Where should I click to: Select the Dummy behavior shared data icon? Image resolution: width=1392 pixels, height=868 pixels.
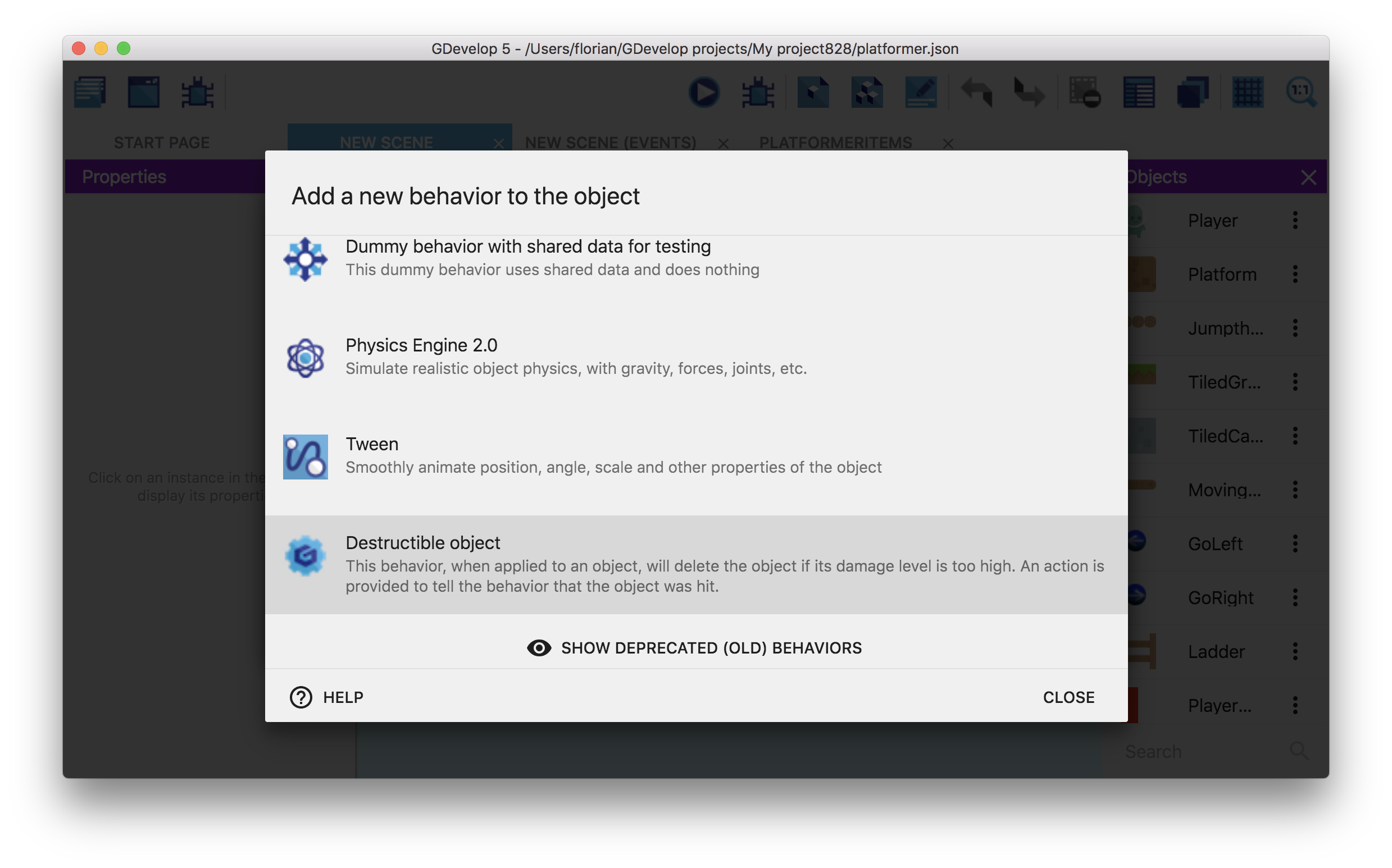point(306,259)
